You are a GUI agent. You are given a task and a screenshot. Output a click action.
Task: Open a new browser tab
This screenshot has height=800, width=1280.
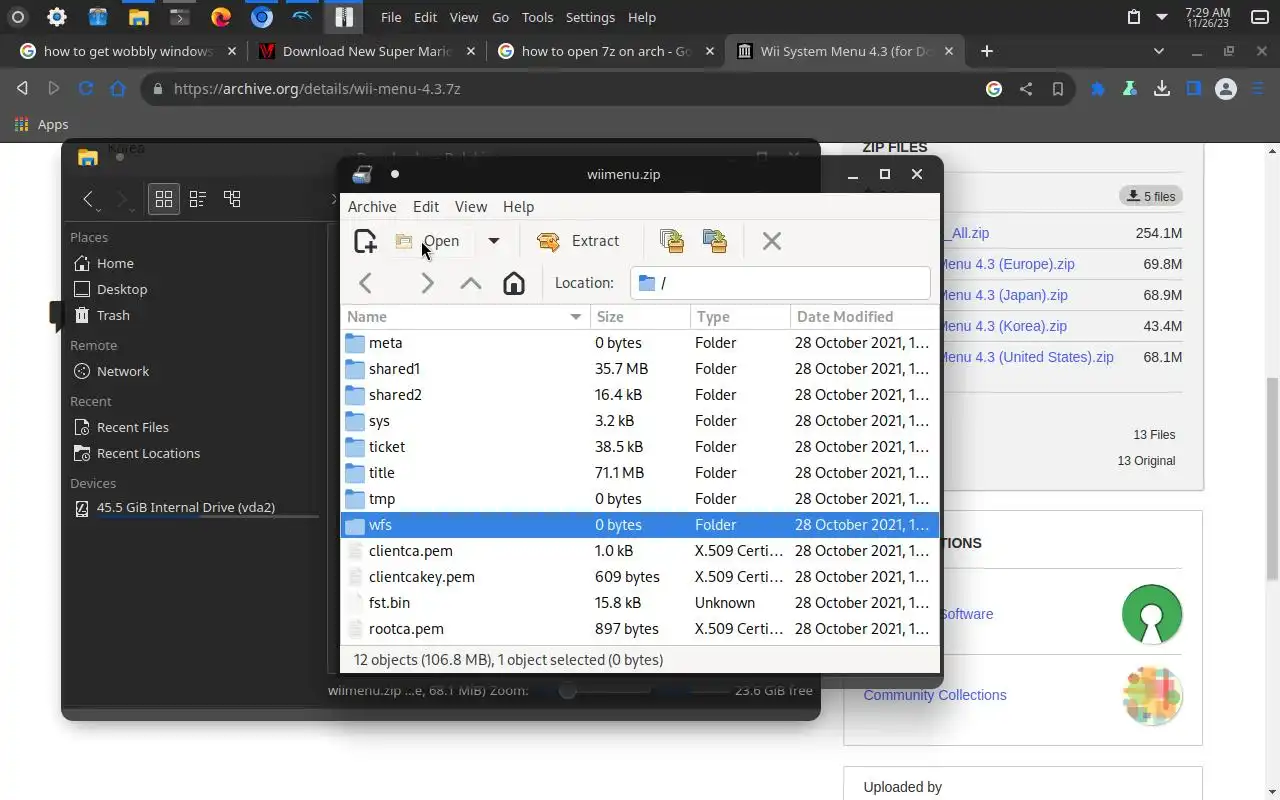tap(987, 51)
